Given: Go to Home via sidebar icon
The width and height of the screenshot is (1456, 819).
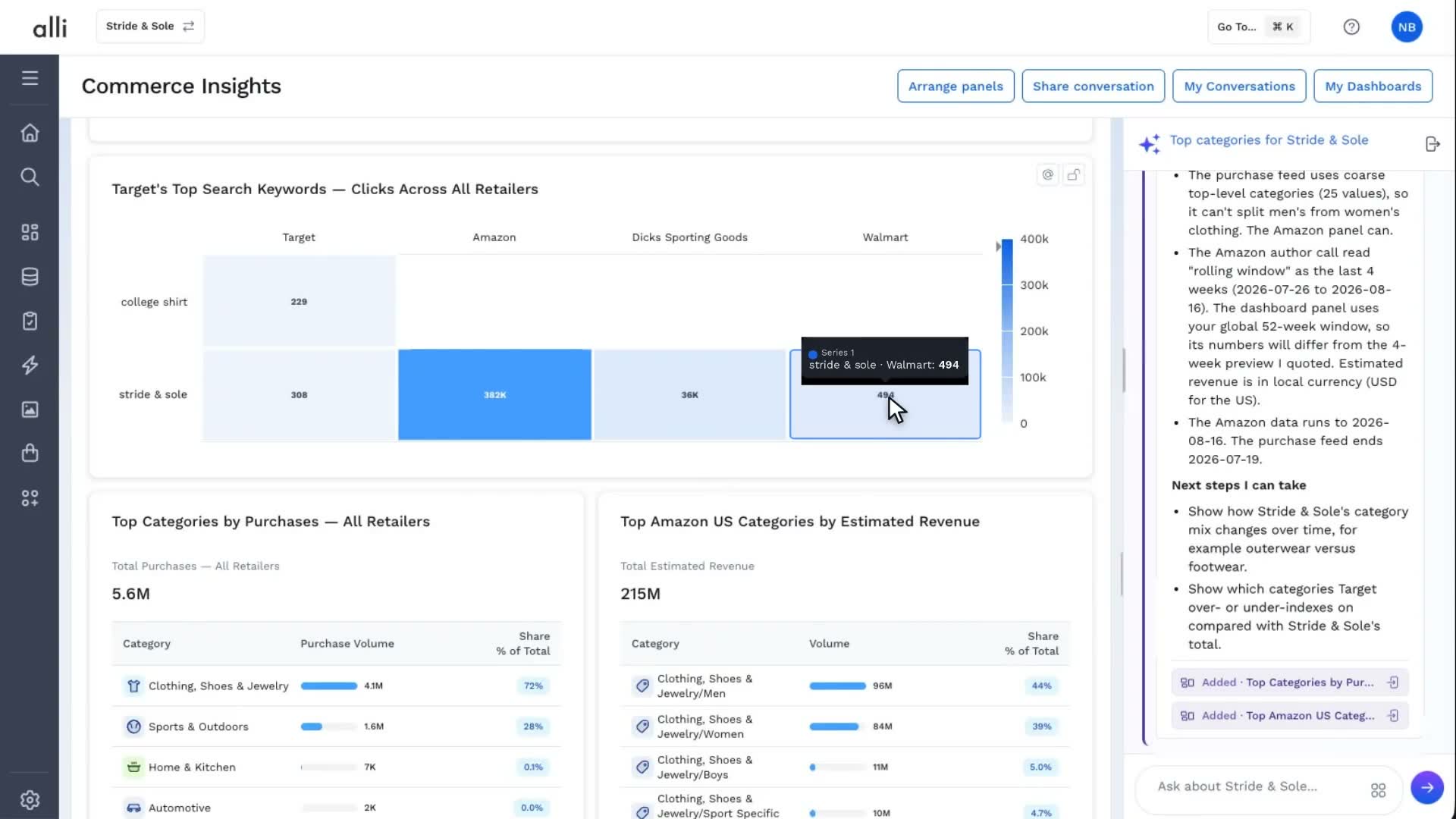Looking at the screenshot, I should (x=30, y=133).
